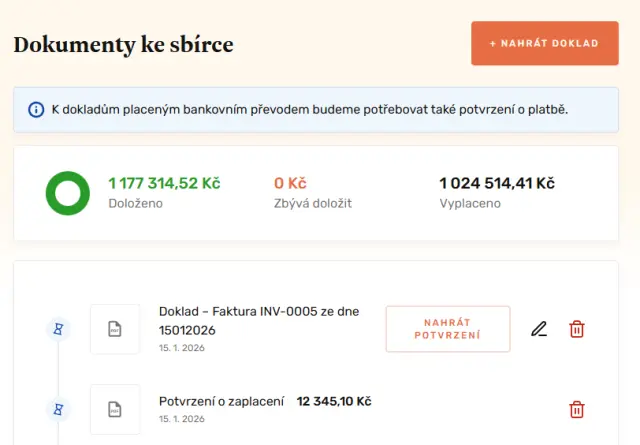Click the hourglass status icon beside the Faktura INV-0005 document
Screen dimensions: 640x445
click(x=59, y=328)
